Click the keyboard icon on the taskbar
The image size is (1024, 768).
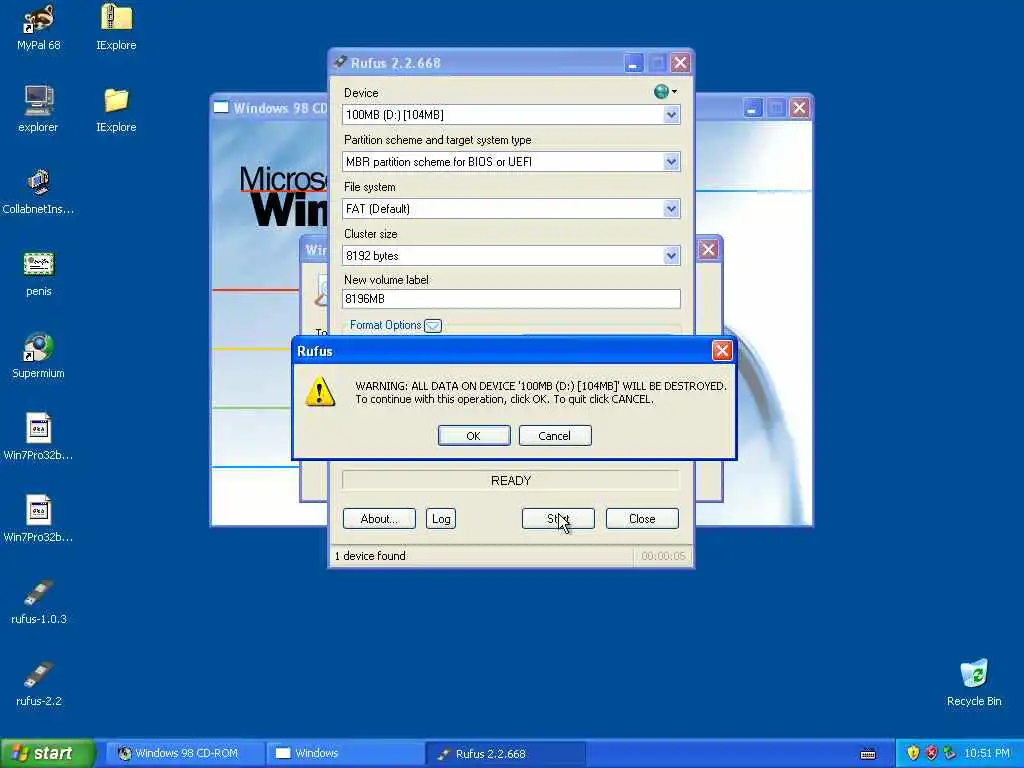[868, 754]
